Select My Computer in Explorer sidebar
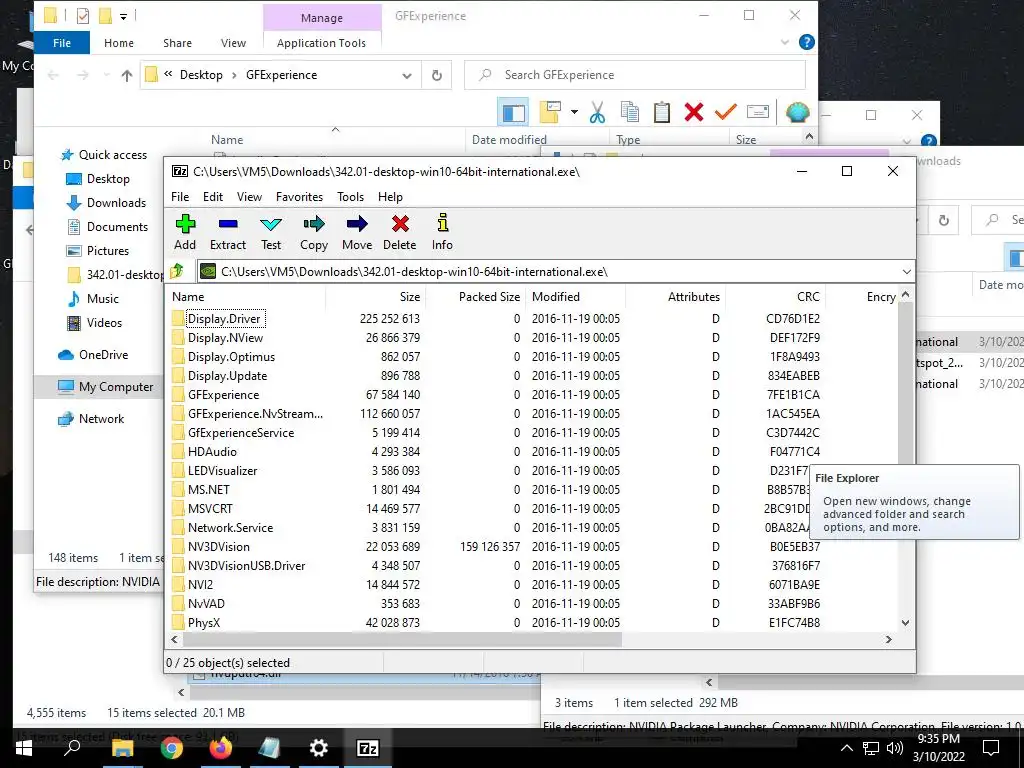 [x=116, y=387]
